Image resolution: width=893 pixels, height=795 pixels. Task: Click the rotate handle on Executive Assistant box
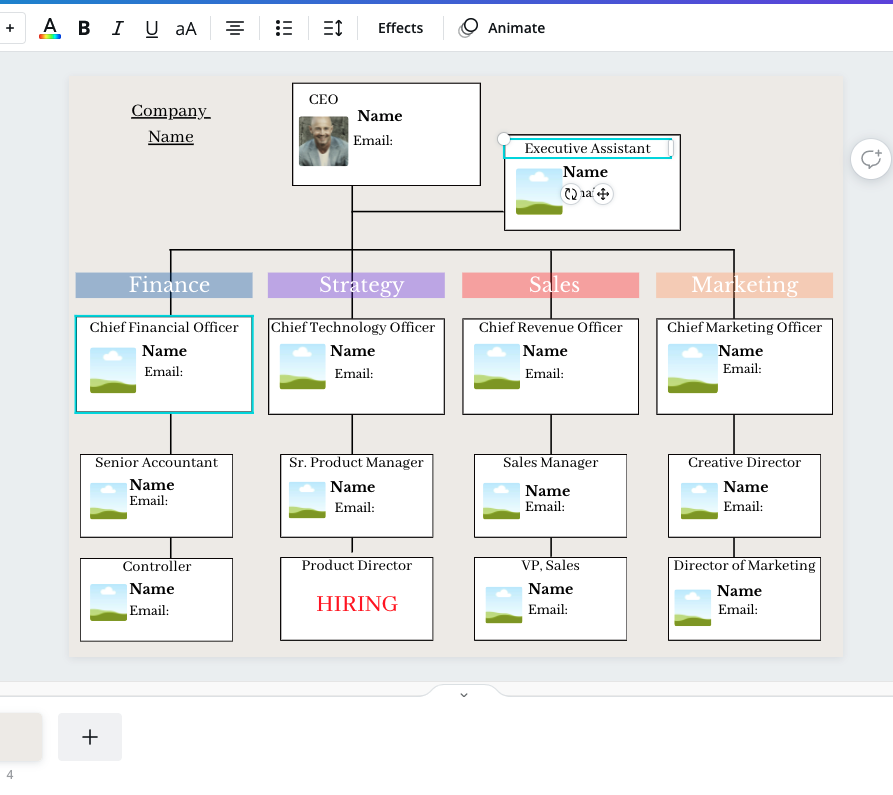[571, 194]
